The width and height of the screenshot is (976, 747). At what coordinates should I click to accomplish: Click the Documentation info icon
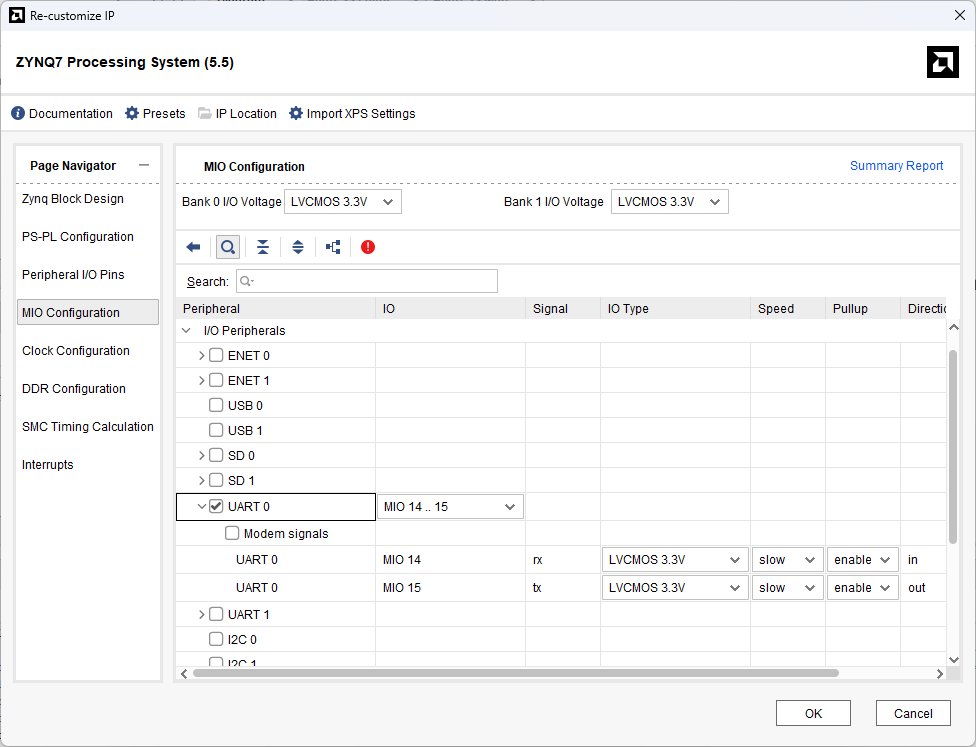[x=18, y=113]
